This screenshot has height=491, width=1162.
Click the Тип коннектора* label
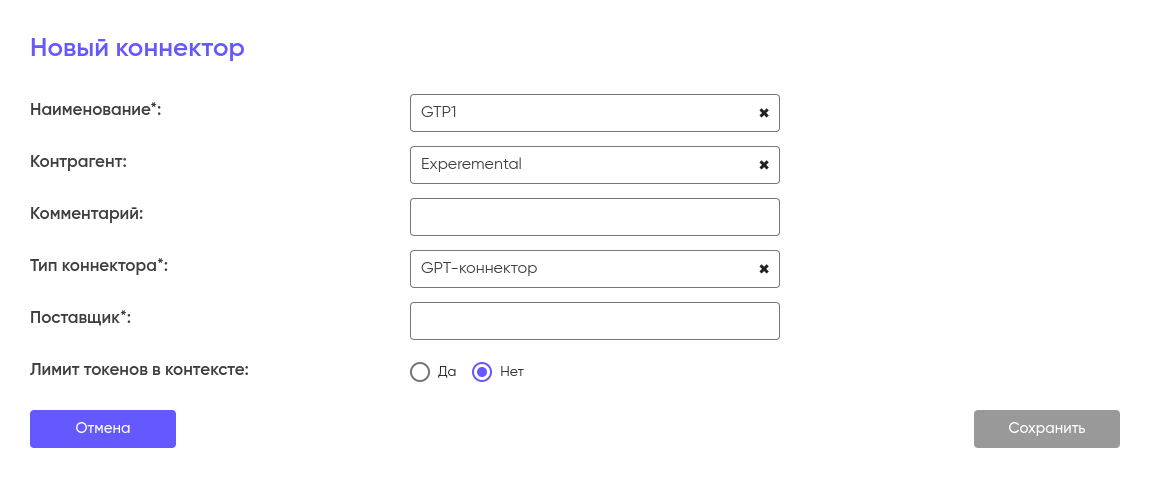[99, 265]
